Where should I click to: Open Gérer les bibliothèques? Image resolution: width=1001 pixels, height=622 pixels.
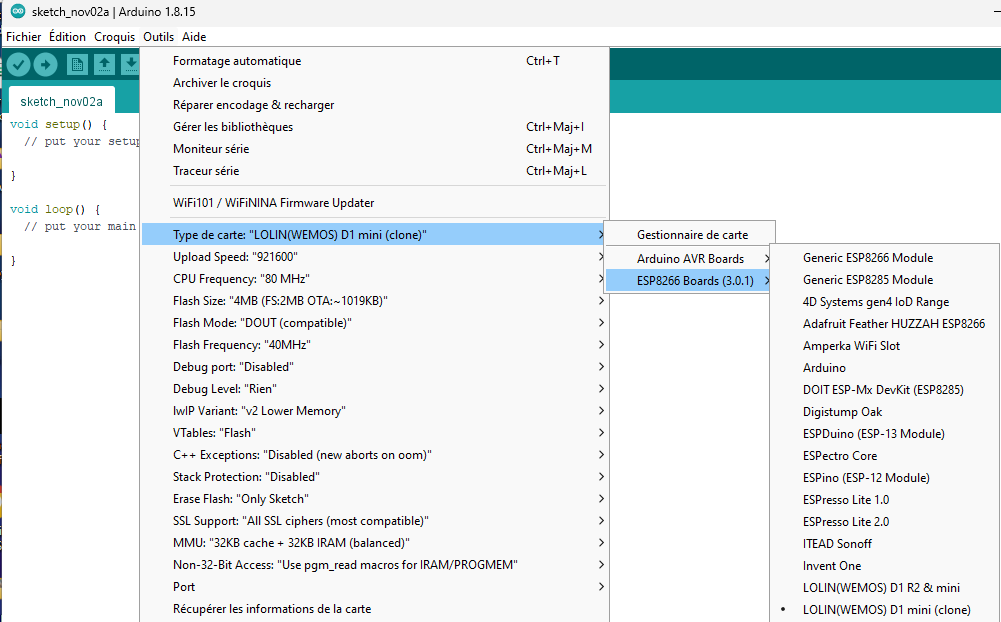pyautogui.click(x=374, y=127)
